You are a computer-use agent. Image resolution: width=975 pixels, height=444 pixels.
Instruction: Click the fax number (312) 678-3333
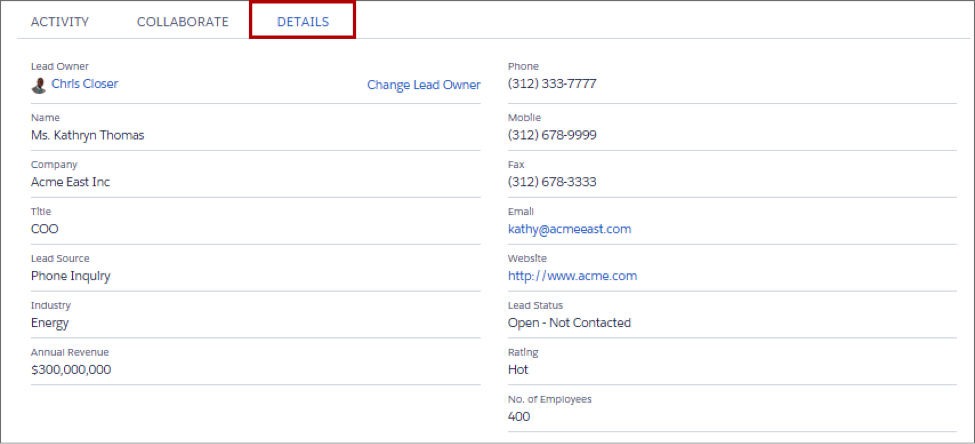(552, 182)
